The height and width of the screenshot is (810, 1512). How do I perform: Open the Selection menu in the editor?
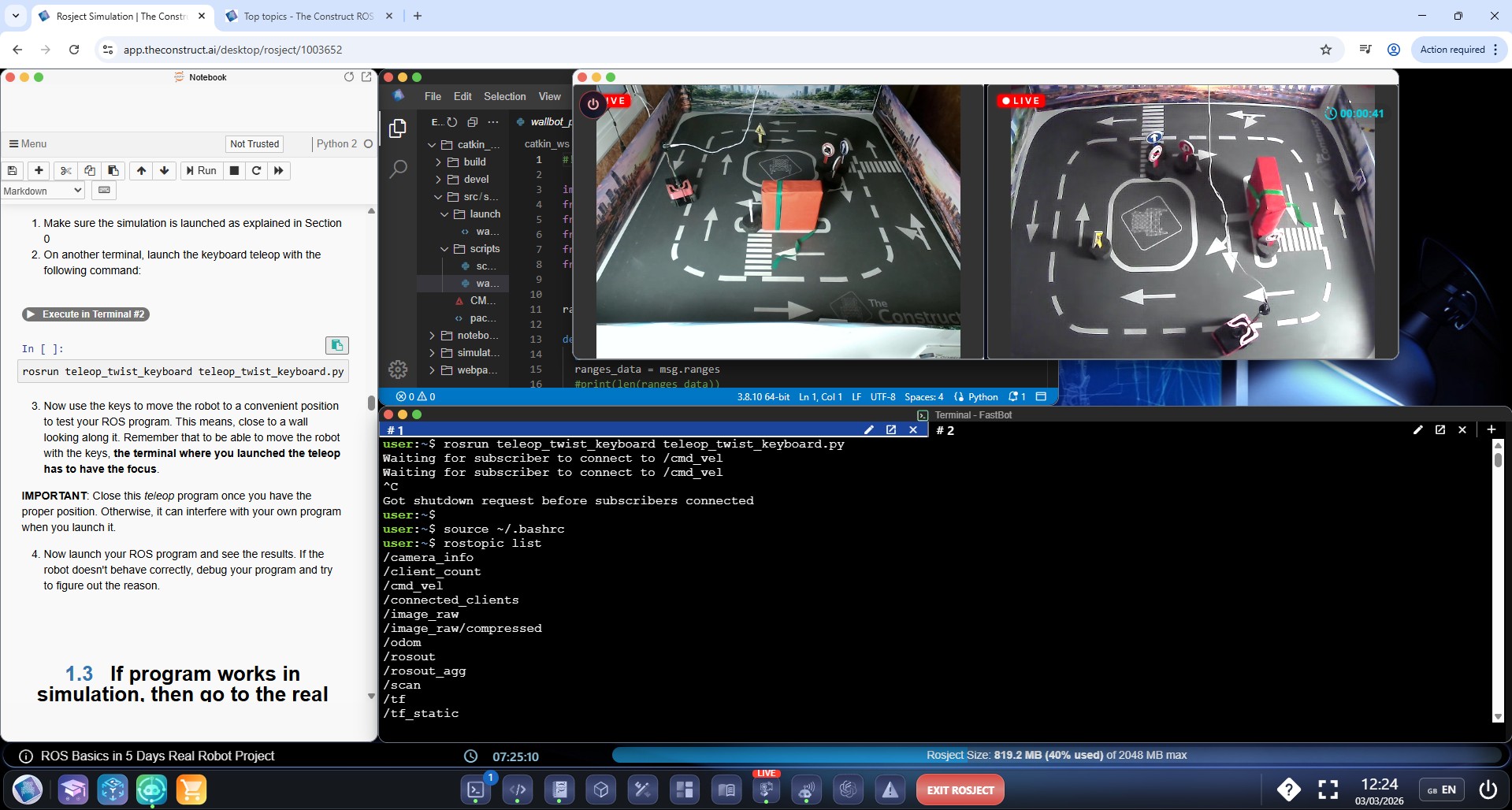[504, 96]
